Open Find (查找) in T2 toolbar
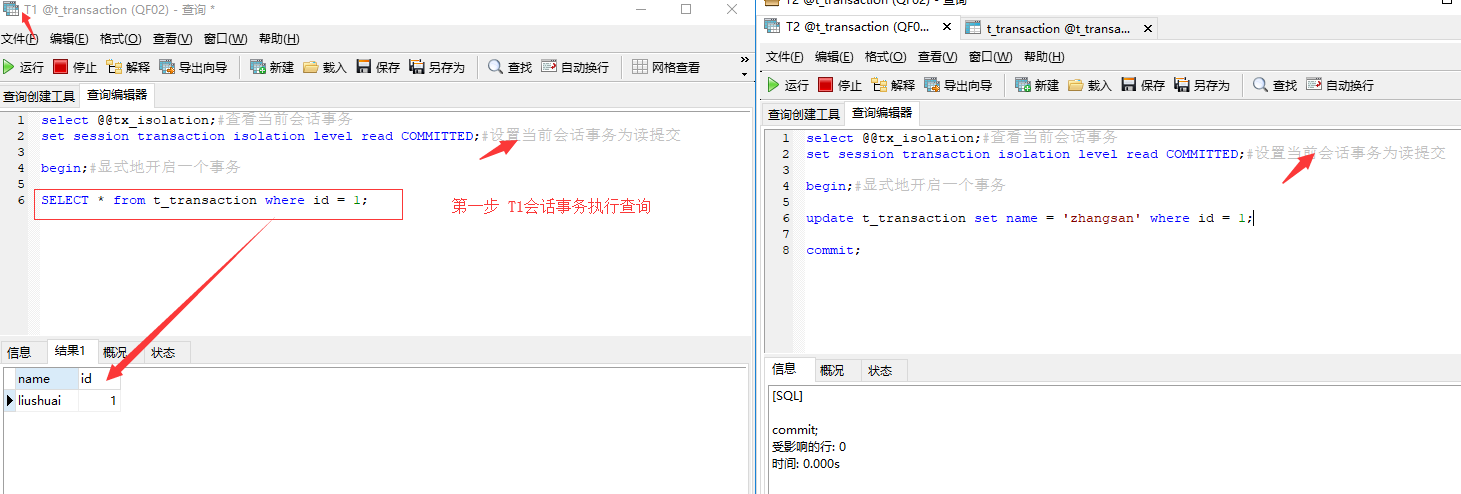 1275,85
